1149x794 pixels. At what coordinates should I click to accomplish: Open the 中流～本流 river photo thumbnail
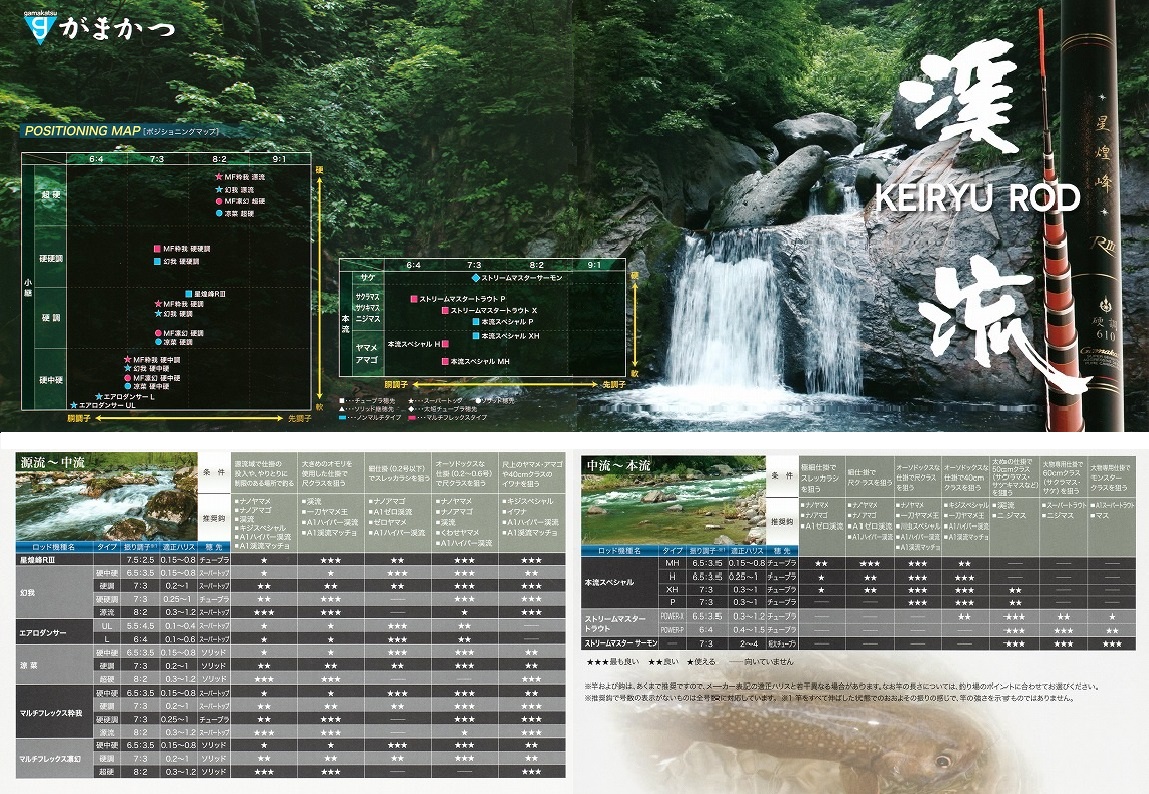click(x=673, y=500)
